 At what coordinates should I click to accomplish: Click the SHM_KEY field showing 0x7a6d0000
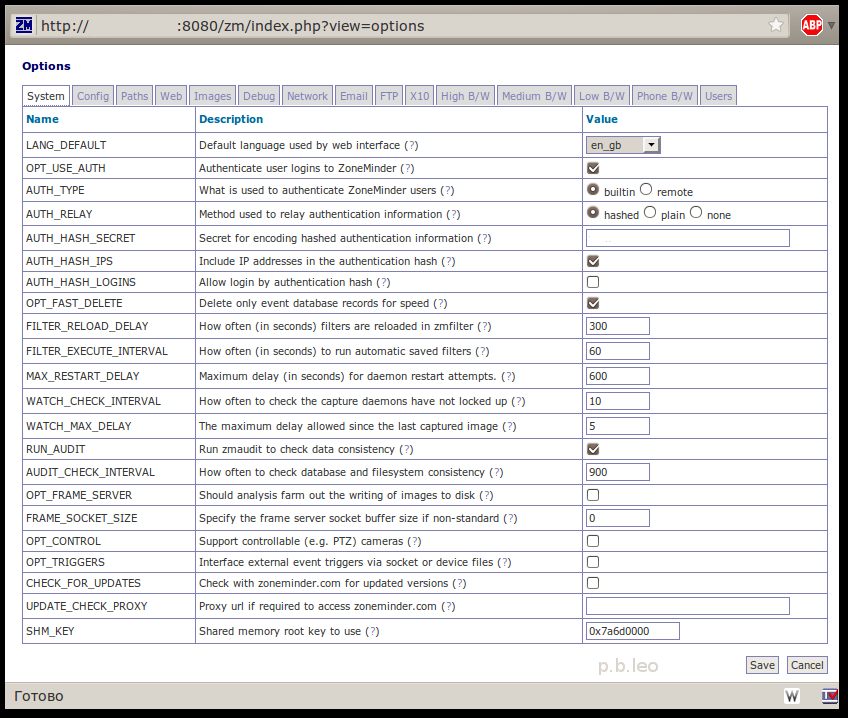[x=633, y=631]
